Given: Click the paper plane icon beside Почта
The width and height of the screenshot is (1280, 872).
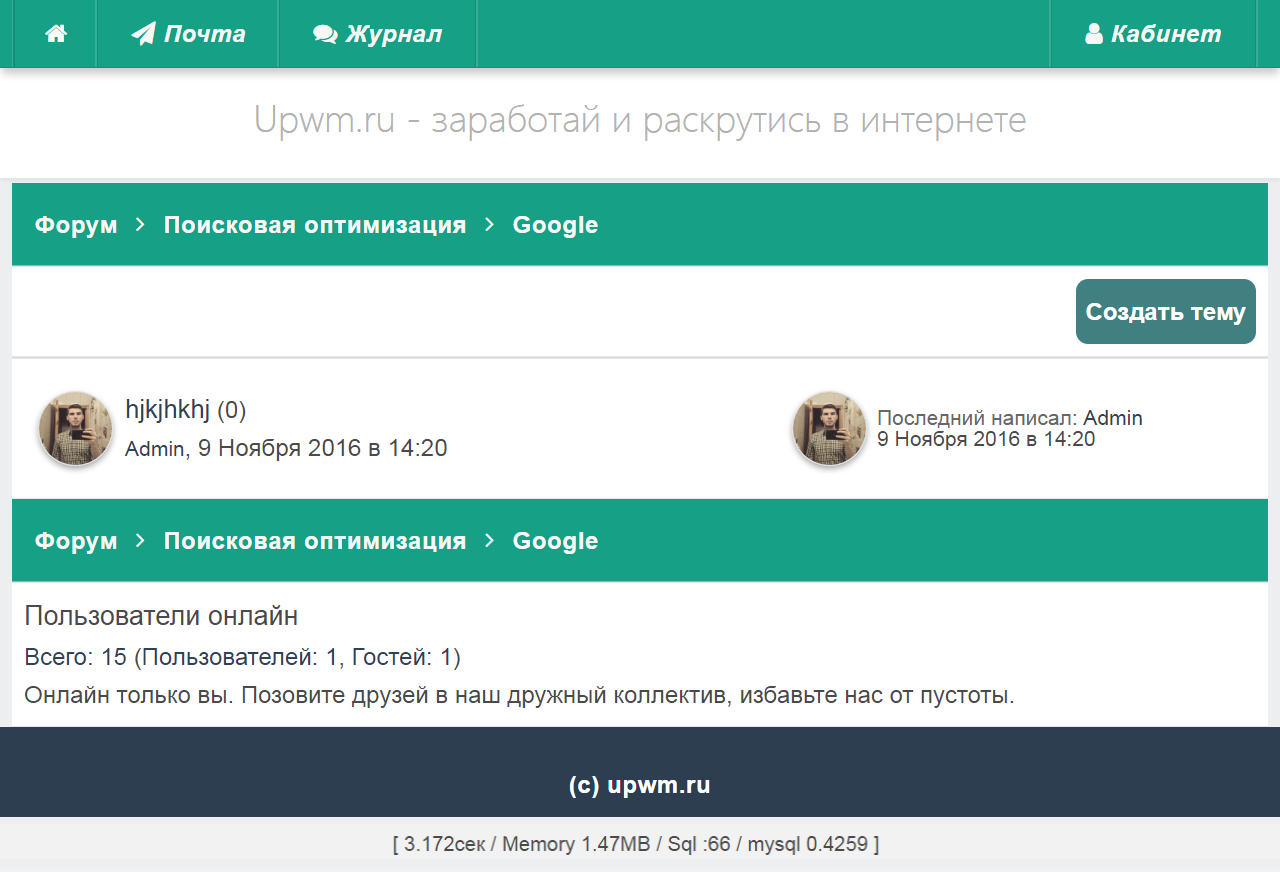Looking at the screenshot, I should point(144,34).
